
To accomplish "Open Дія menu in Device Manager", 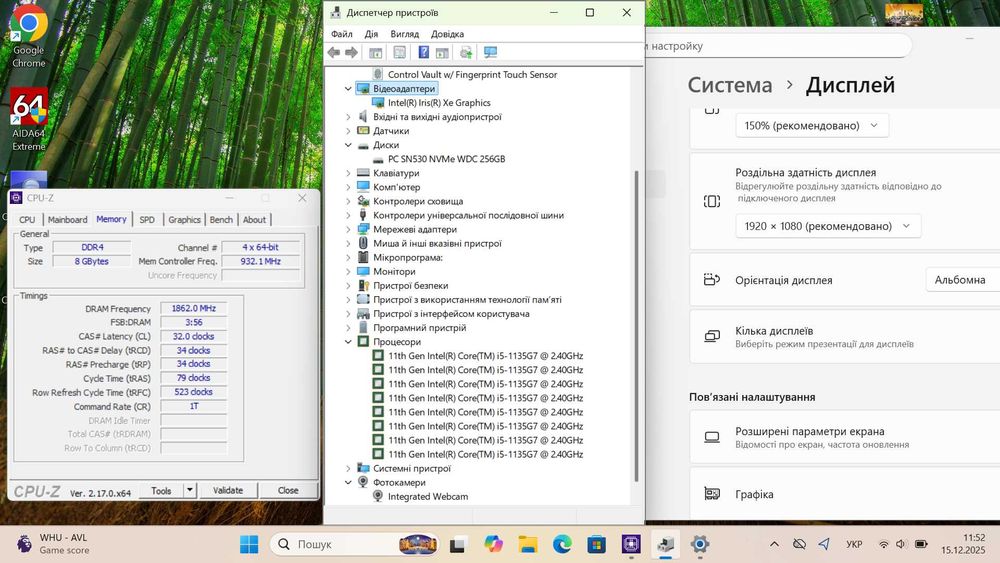I will pos(371,34).
